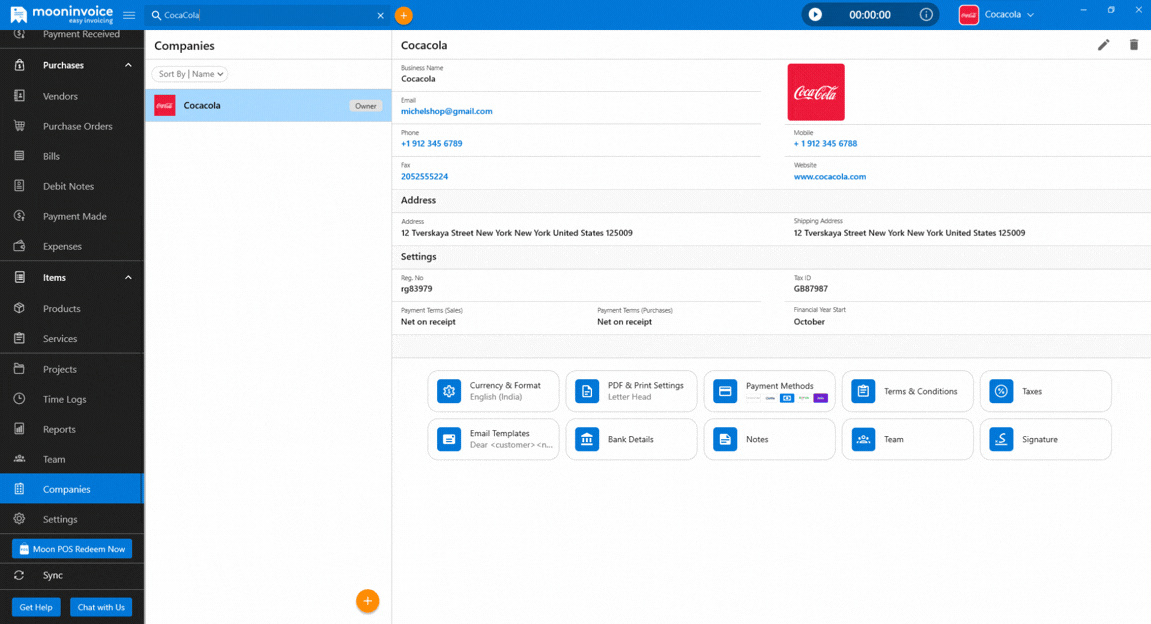
Task: Click the timer info icon
Action: tap(926, 15)
